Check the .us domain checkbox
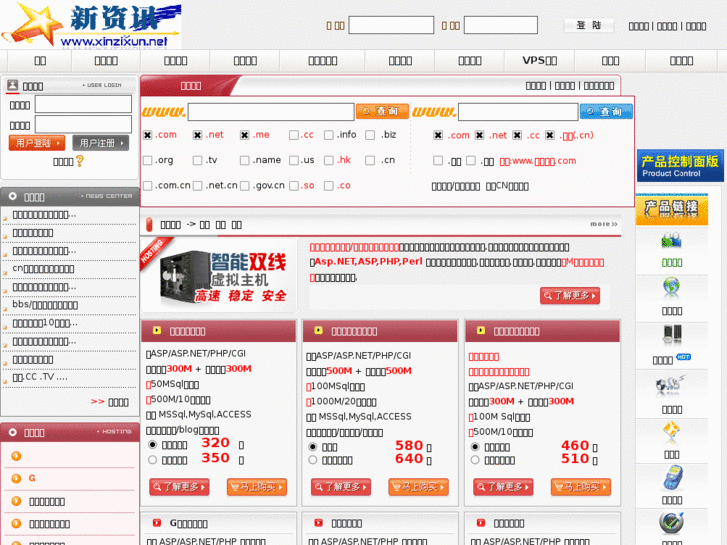The width and height of the screenshot is (727, 545). tap(293, 160)
